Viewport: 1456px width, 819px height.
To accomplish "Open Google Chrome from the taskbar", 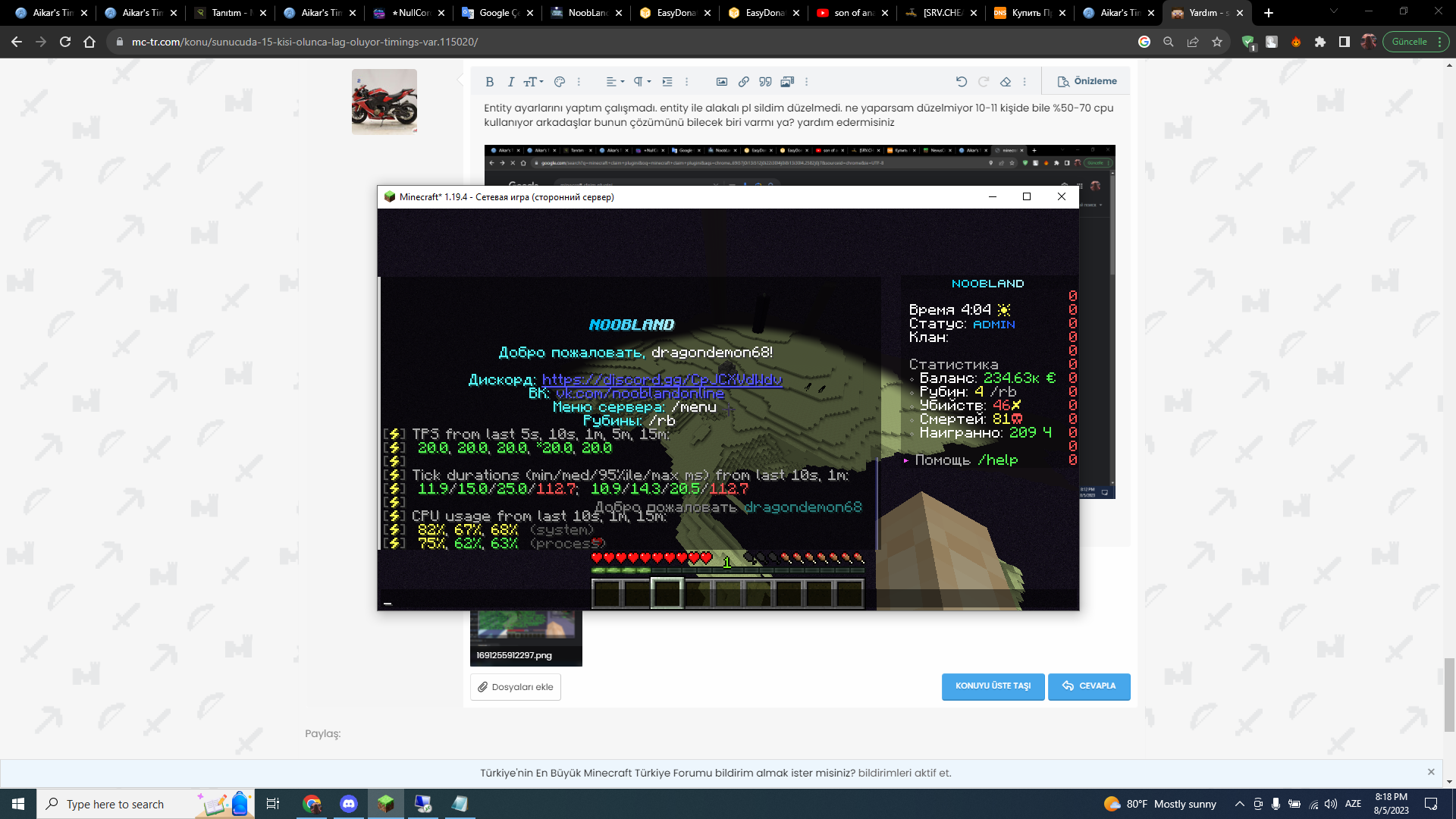I will click(312, 804).
